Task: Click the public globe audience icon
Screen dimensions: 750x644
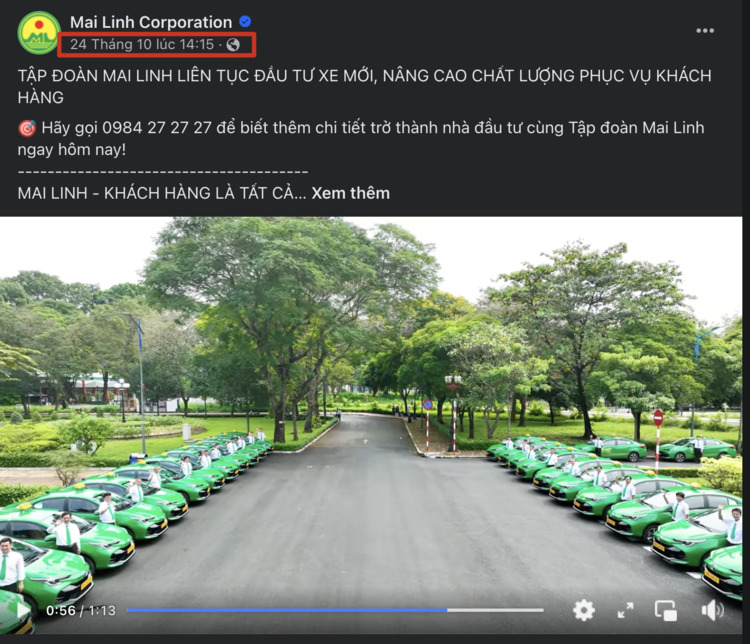Action: 233,44
